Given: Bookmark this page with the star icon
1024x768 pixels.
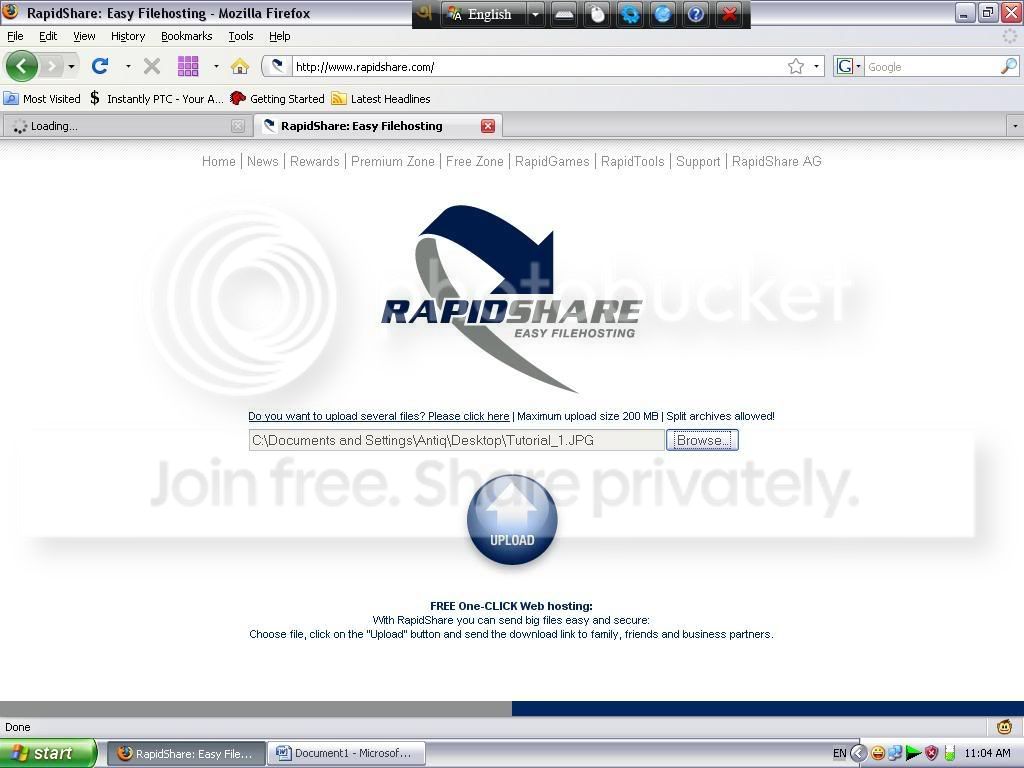Looking at the screenshot, I should tap(795, 66).
